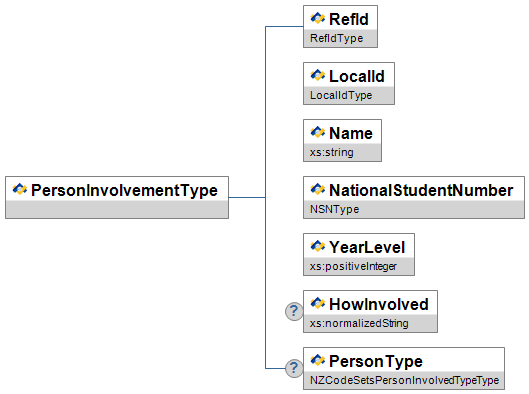Click the xs:positiveInteger type label

(x=353, y=266)
